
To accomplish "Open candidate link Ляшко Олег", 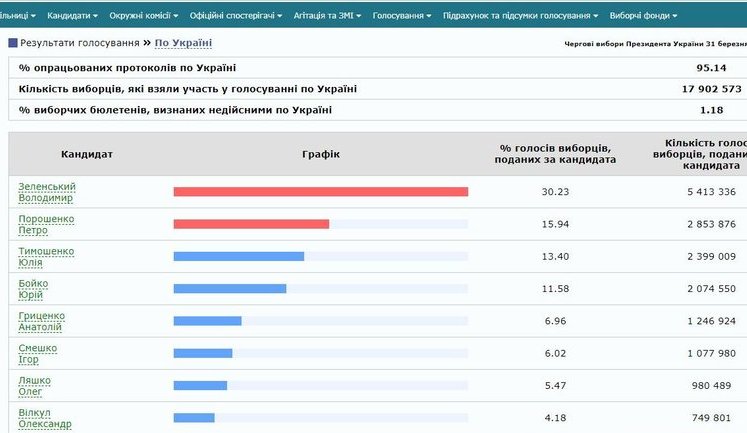I will click(x=34, y=386).
